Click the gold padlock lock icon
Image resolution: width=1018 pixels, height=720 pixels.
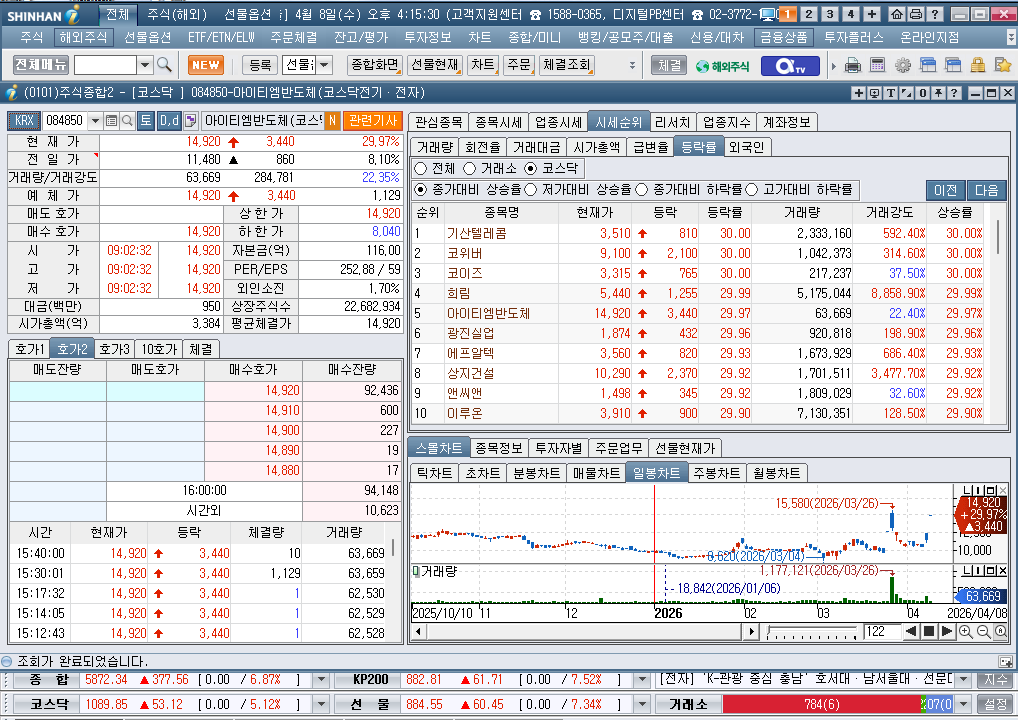978,65
